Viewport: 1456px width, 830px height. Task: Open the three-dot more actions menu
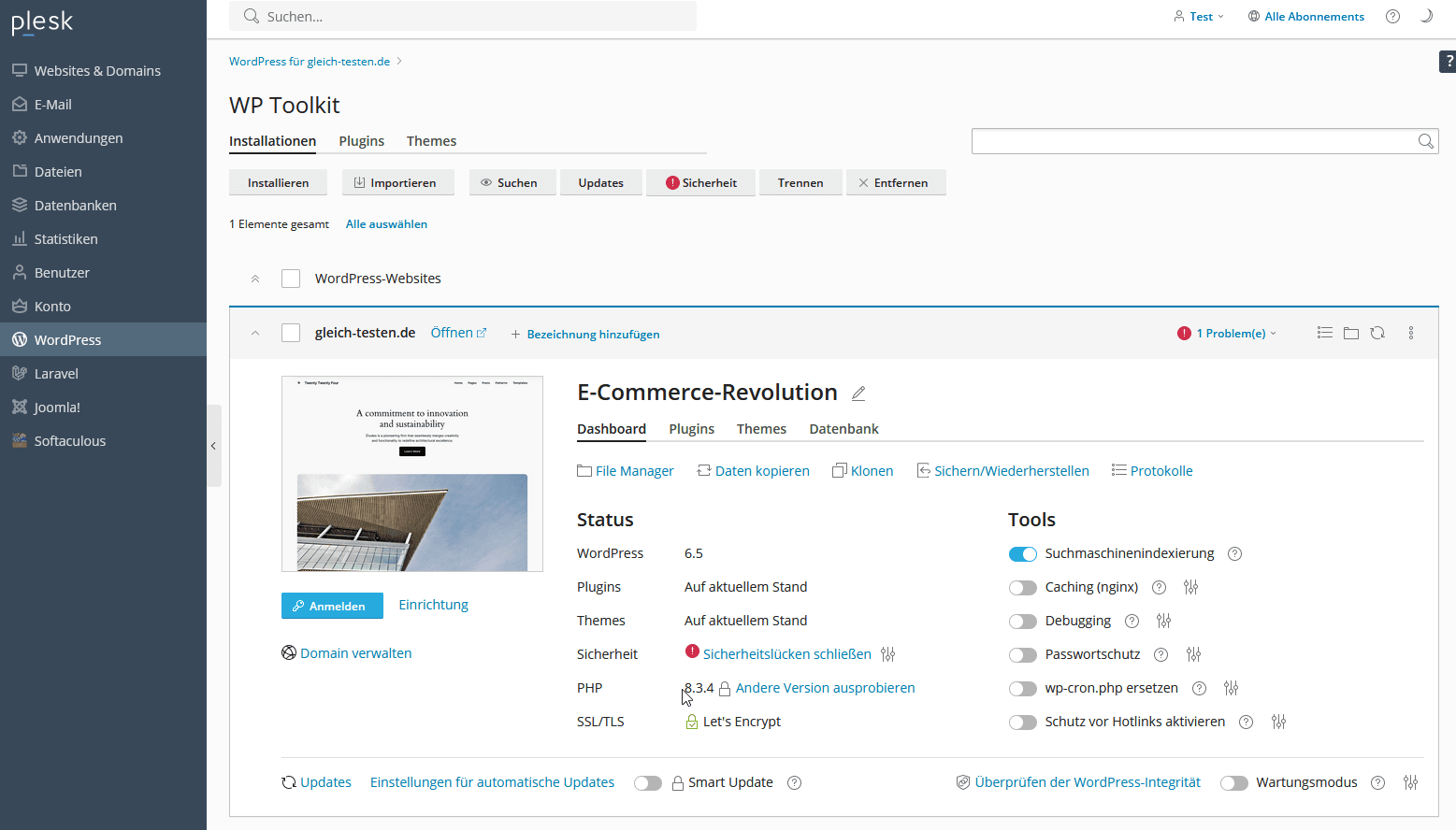pos(1411,333)
